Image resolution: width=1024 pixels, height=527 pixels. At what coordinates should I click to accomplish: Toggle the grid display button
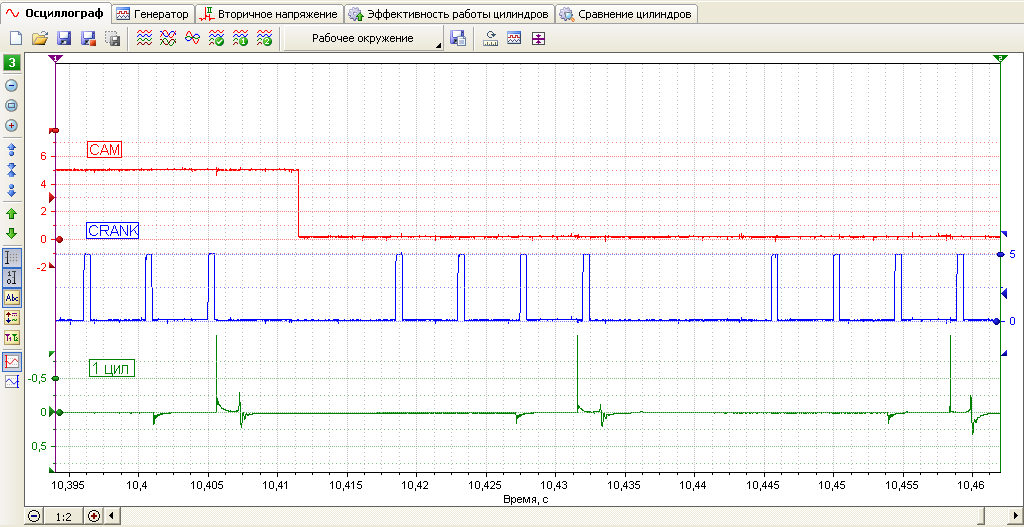coord(12,257)
